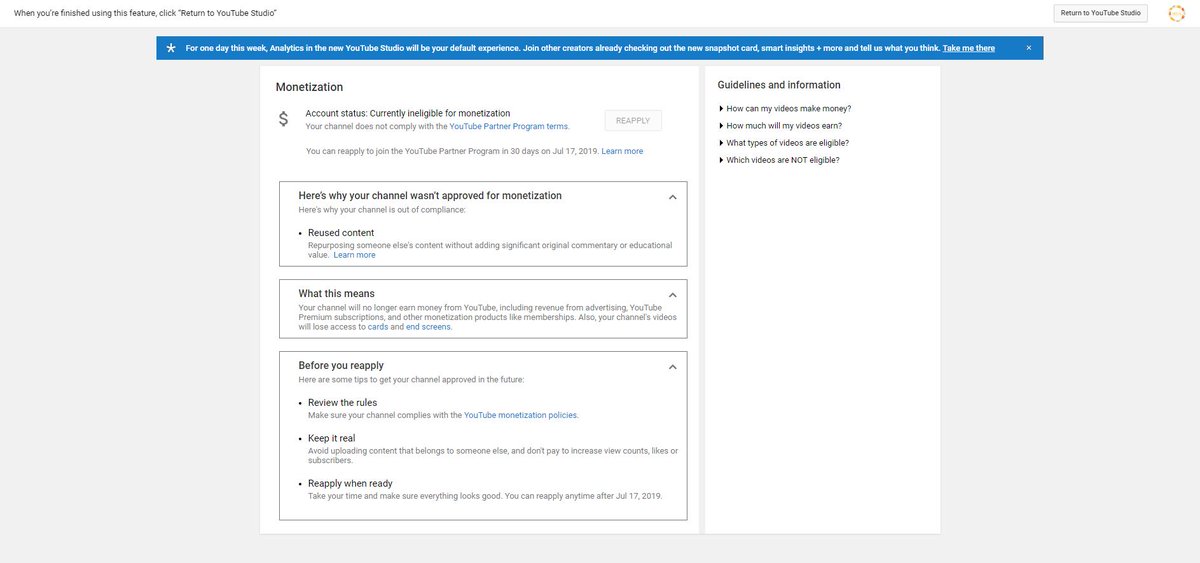Click the Reused content bullet text

(x=341, y=233)
